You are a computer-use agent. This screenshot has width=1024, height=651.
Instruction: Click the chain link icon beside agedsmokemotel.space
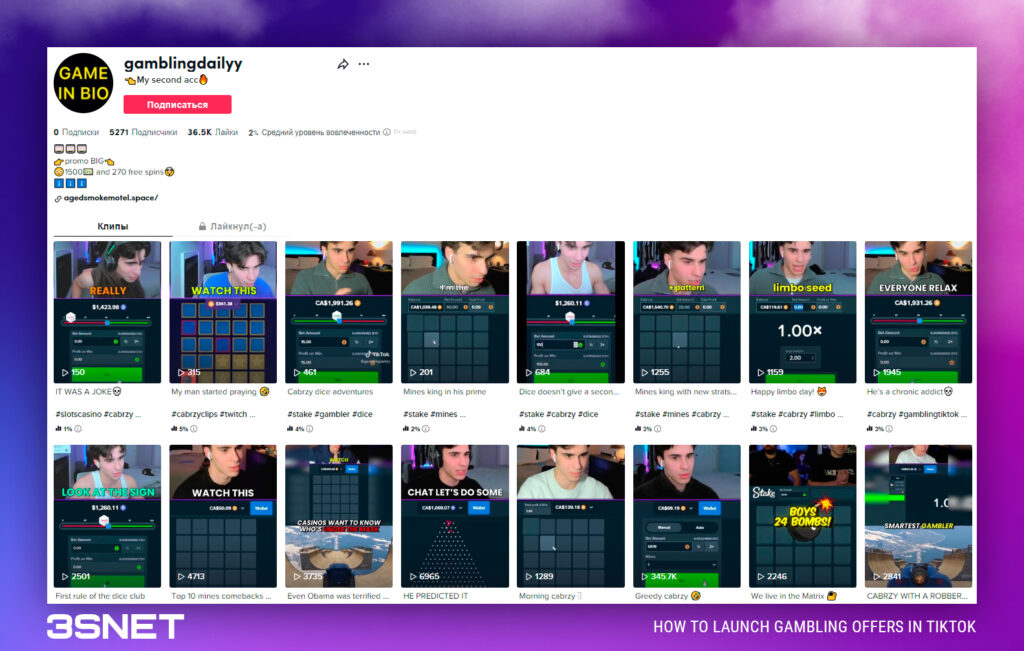coord(58,198)
